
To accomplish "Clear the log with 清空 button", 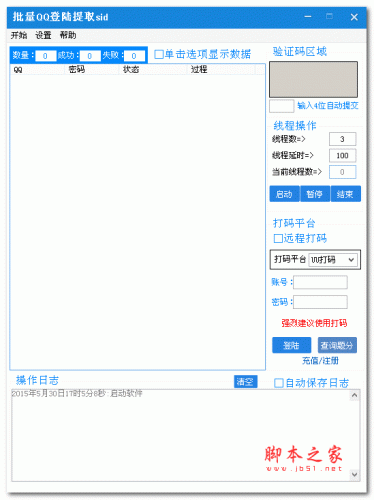I will (x=245, y=382).
